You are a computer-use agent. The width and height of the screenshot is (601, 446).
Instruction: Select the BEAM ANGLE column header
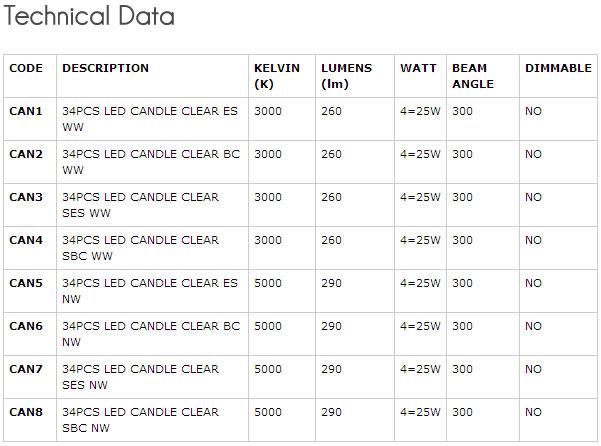[473, 76]
